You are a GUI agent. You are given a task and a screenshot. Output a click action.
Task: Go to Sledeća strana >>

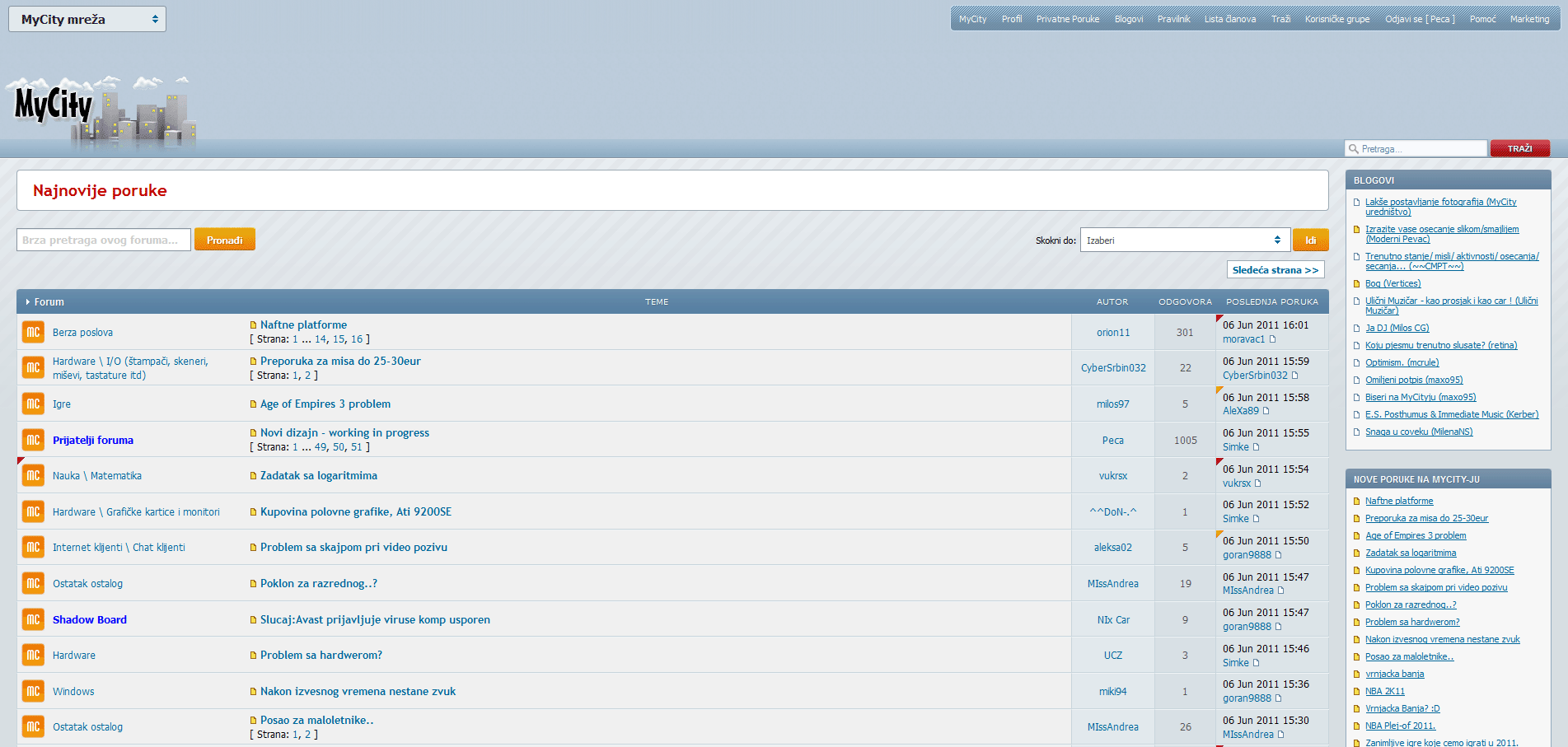[1275, 269]
